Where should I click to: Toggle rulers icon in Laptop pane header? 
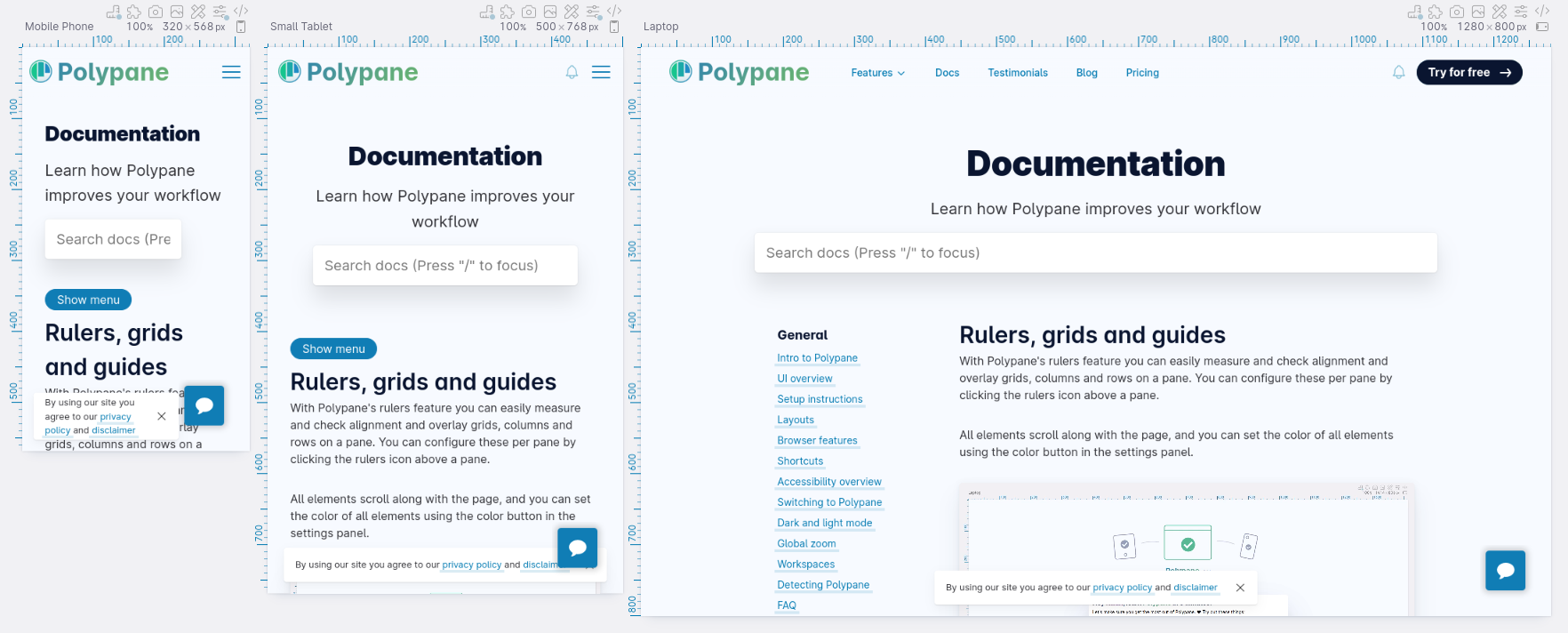click(x=1414, y=12)
